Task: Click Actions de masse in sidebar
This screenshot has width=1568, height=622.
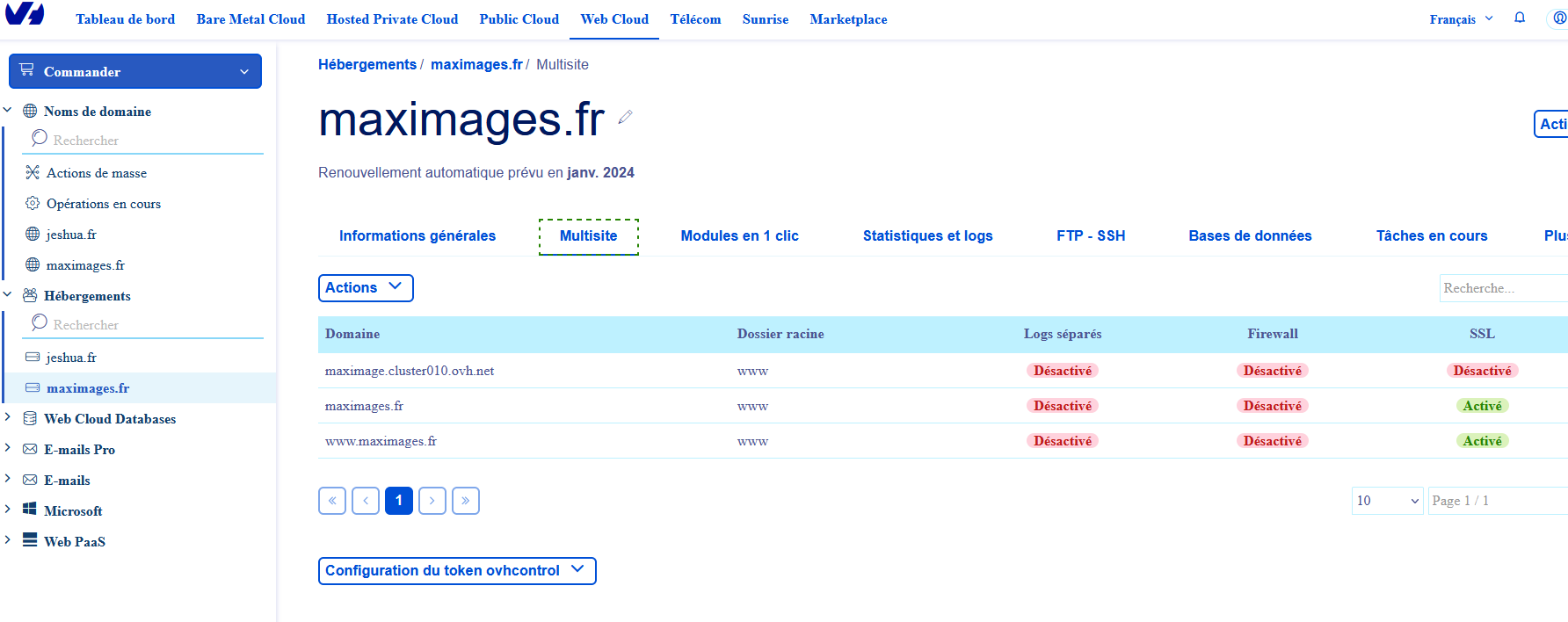Action: (x=96, y=173)
